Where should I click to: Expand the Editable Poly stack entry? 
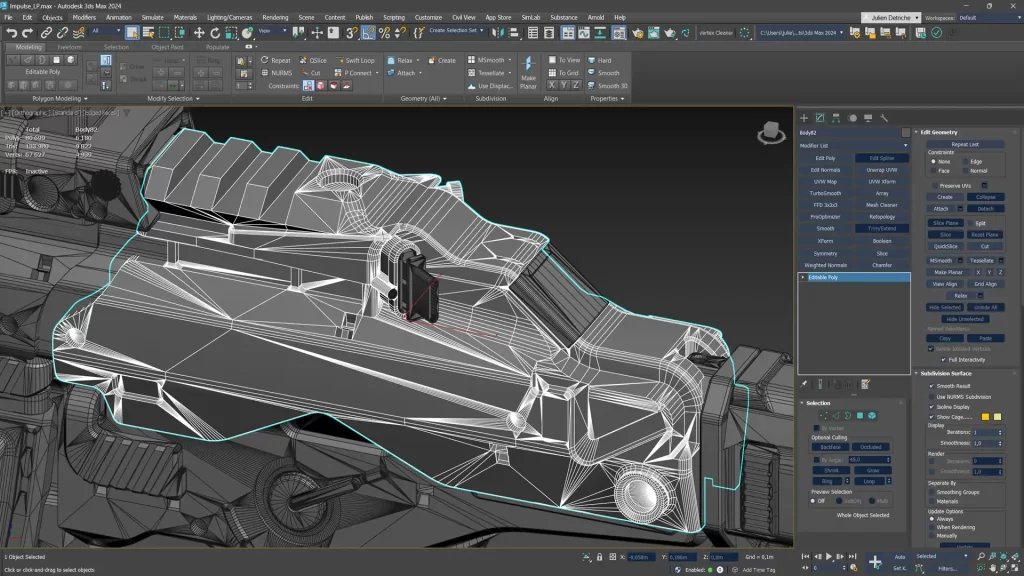pyautogui.click(x=803, y=277)
